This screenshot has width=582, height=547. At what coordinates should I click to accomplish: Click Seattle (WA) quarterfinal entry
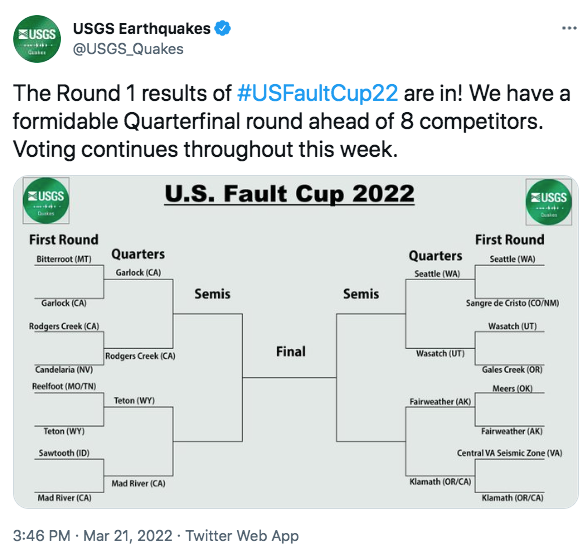437,274
